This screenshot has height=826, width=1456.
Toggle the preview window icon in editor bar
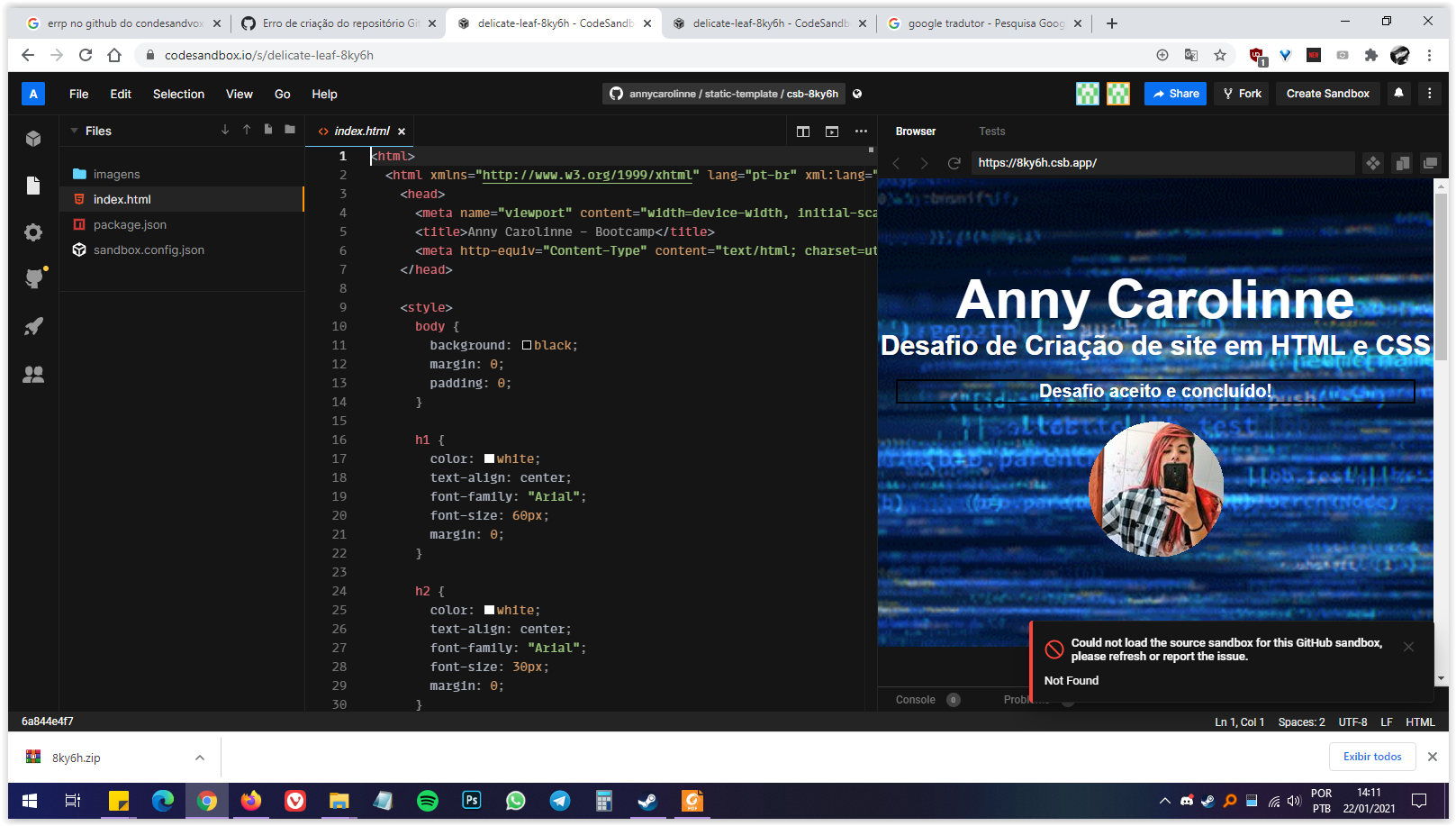point(832,132)
